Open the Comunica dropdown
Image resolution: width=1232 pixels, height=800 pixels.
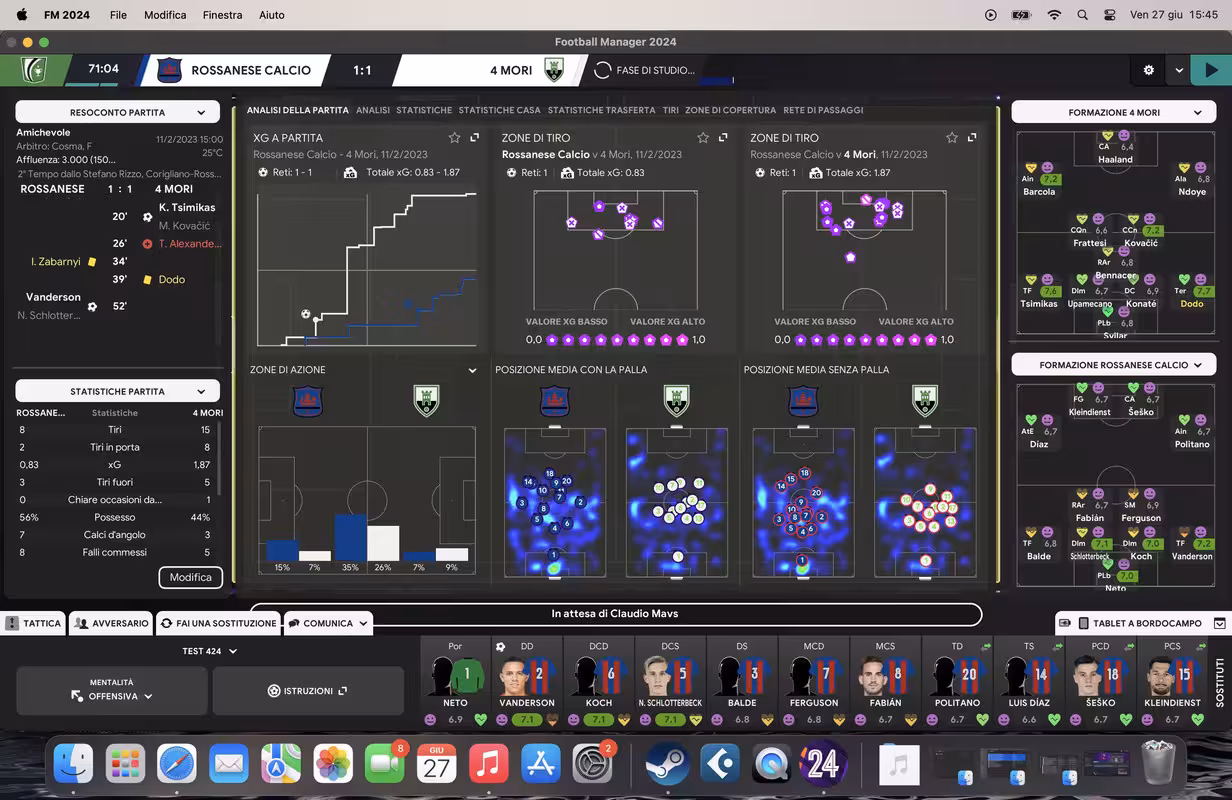pos(328,623)
